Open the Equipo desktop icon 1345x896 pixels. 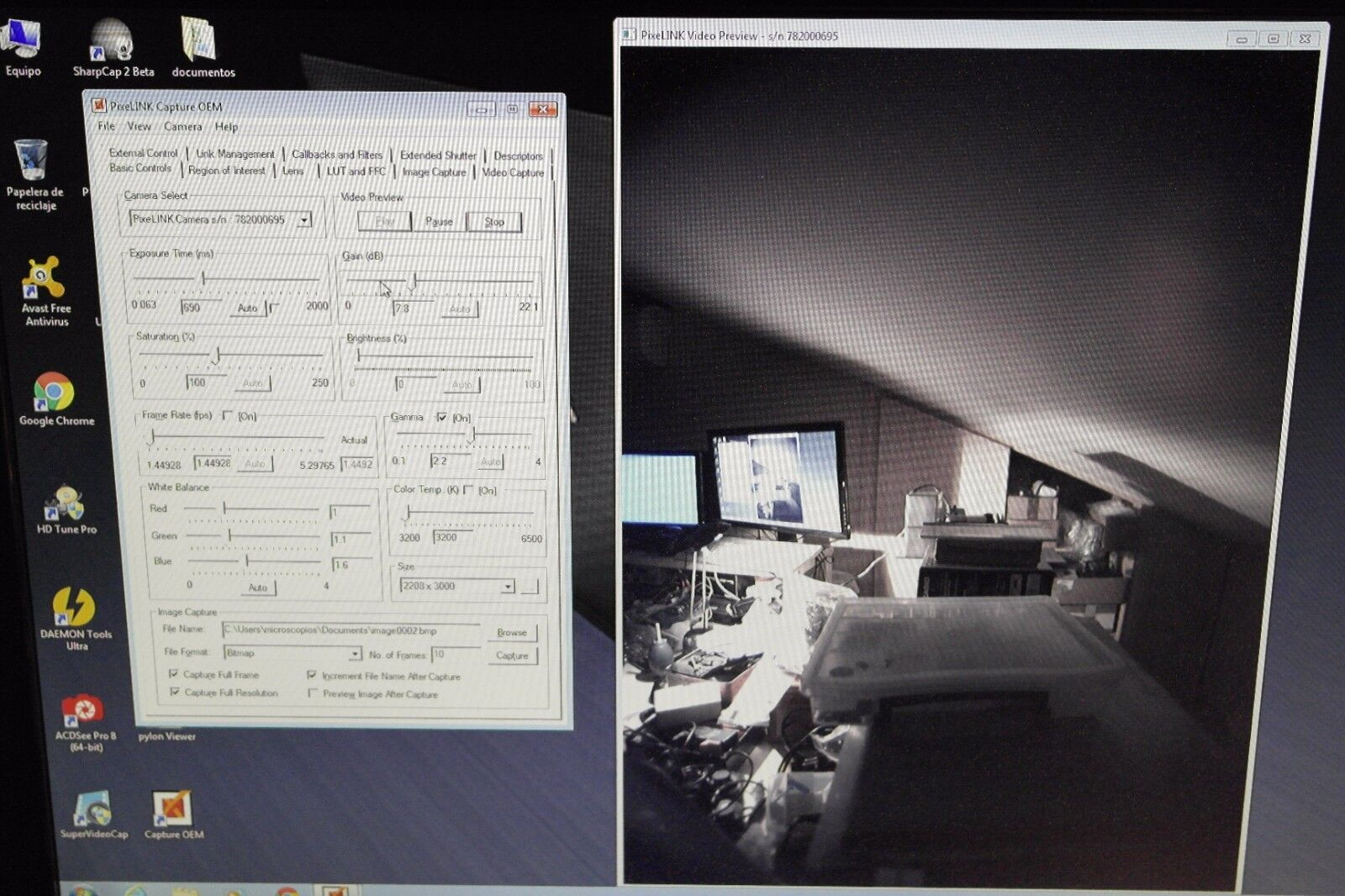click(22, 49)
